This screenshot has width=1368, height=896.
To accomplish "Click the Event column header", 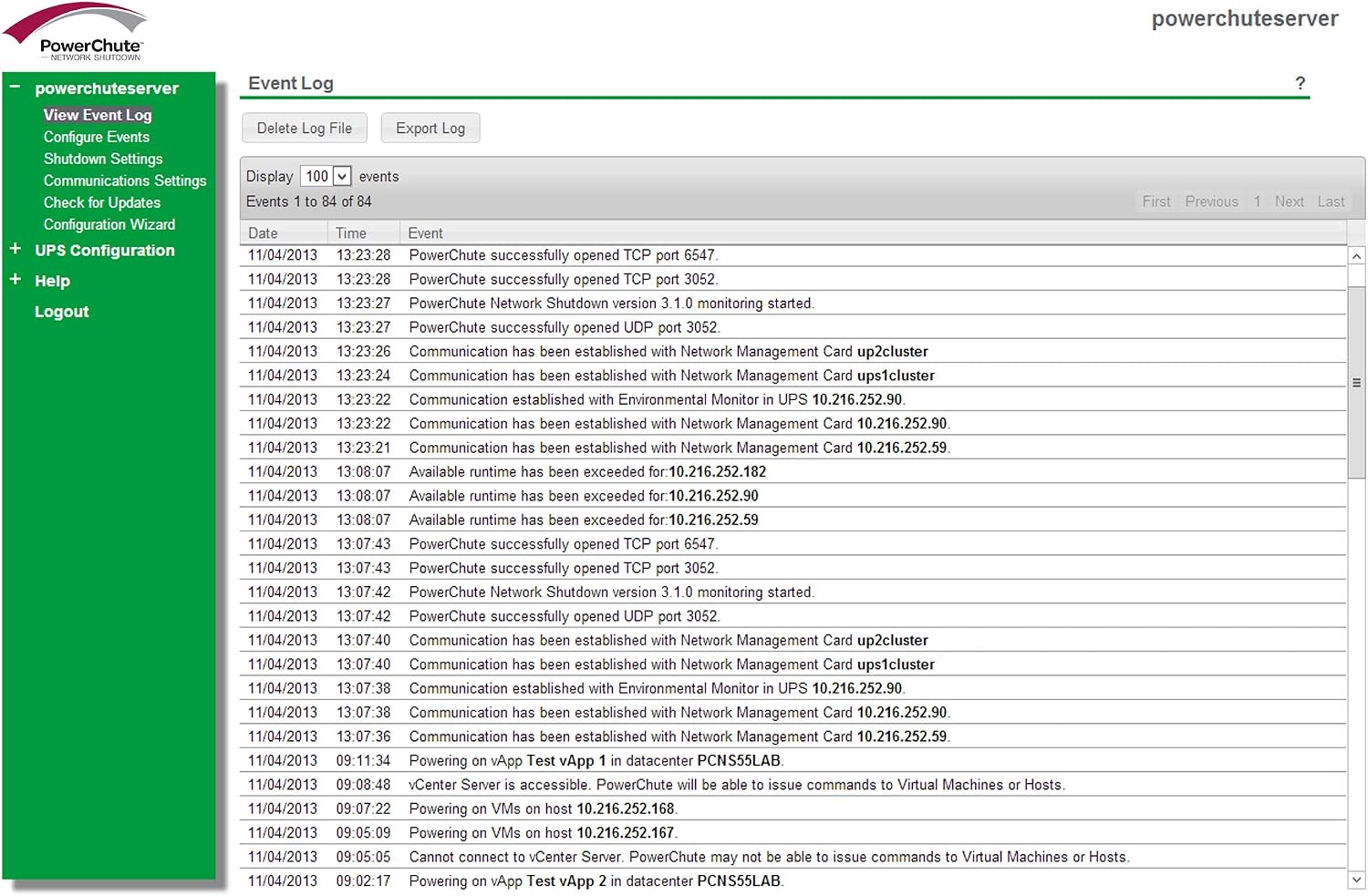I will click(874, 233).
